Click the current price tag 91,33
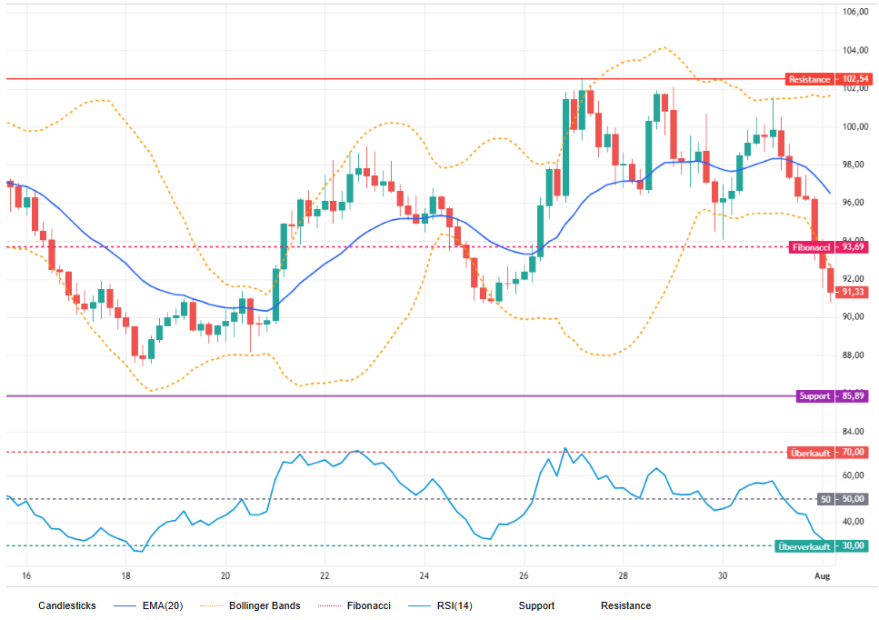Image resolution: width=879 pixels, height=620 pixels. [853, 292]
